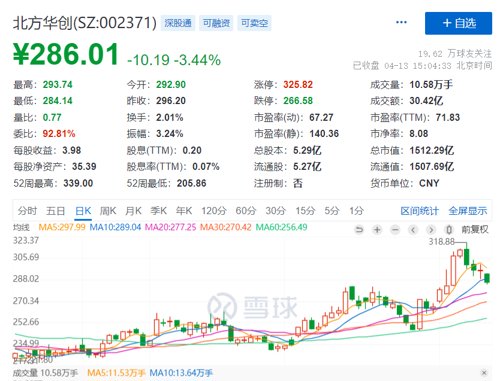Image resolution: width=500 pixels, height=381 pixels.
Task: Open 区间统计 range statistics
Action: pyautogui.click(x=420, y=211)
